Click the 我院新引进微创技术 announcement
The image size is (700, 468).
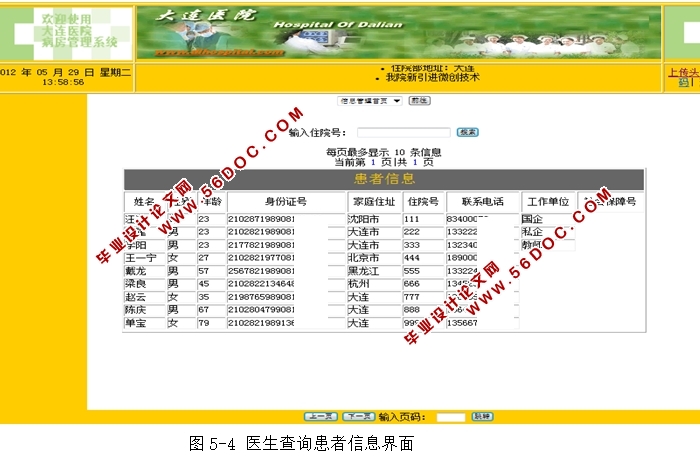tap(432, 77)
